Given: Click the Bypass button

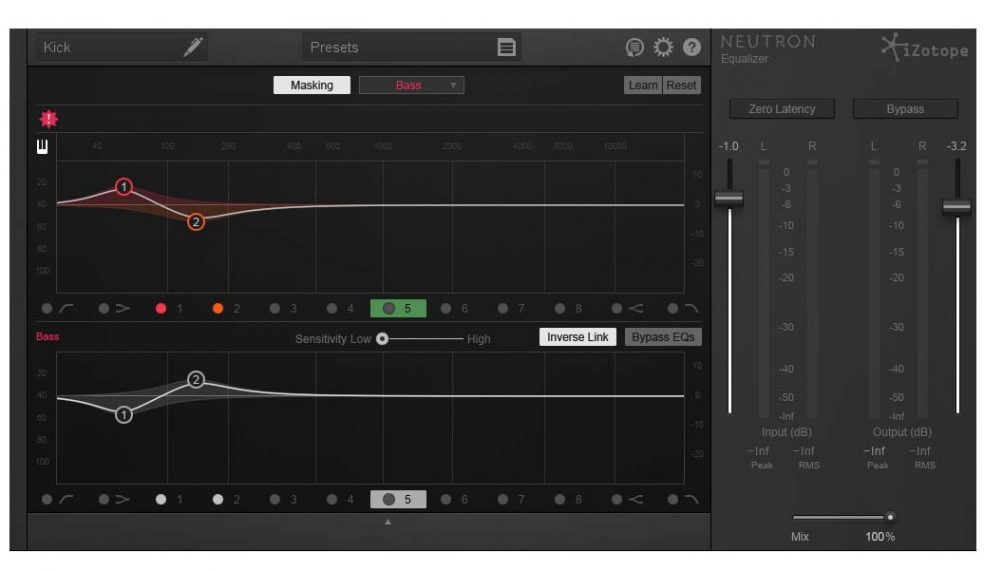Looking at the screenshot, I should (x=905, y=109).
